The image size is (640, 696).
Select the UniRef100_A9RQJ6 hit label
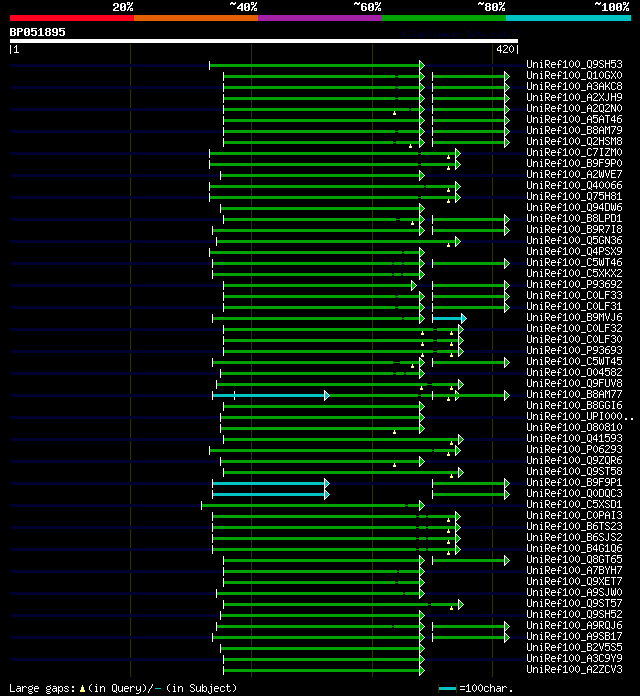click(574, 626)
